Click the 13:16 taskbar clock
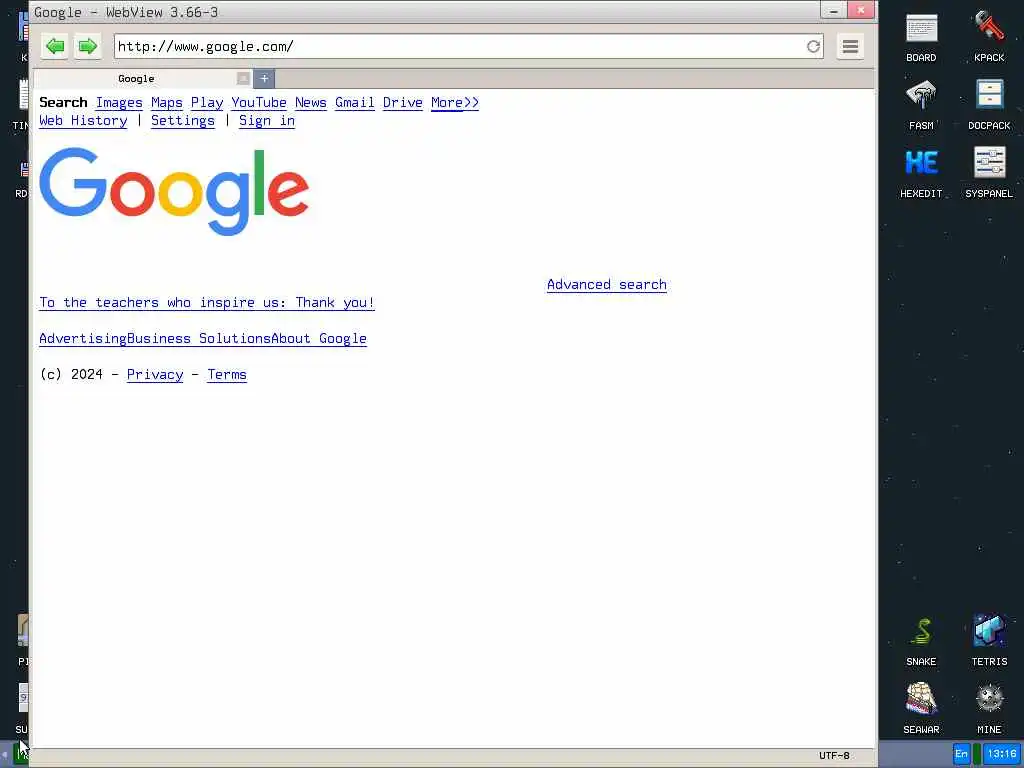Screen dimensions: 1024x768 coord(1002,754)
